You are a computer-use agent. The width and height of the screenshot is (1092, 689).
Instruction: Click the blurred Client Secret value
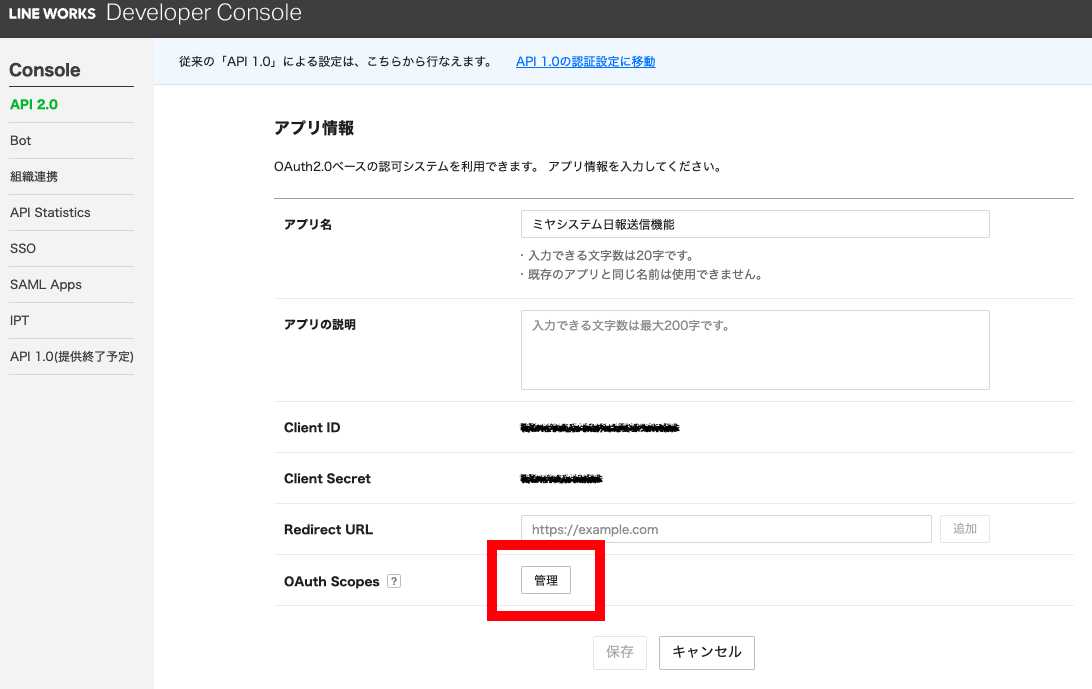(561, 479)
